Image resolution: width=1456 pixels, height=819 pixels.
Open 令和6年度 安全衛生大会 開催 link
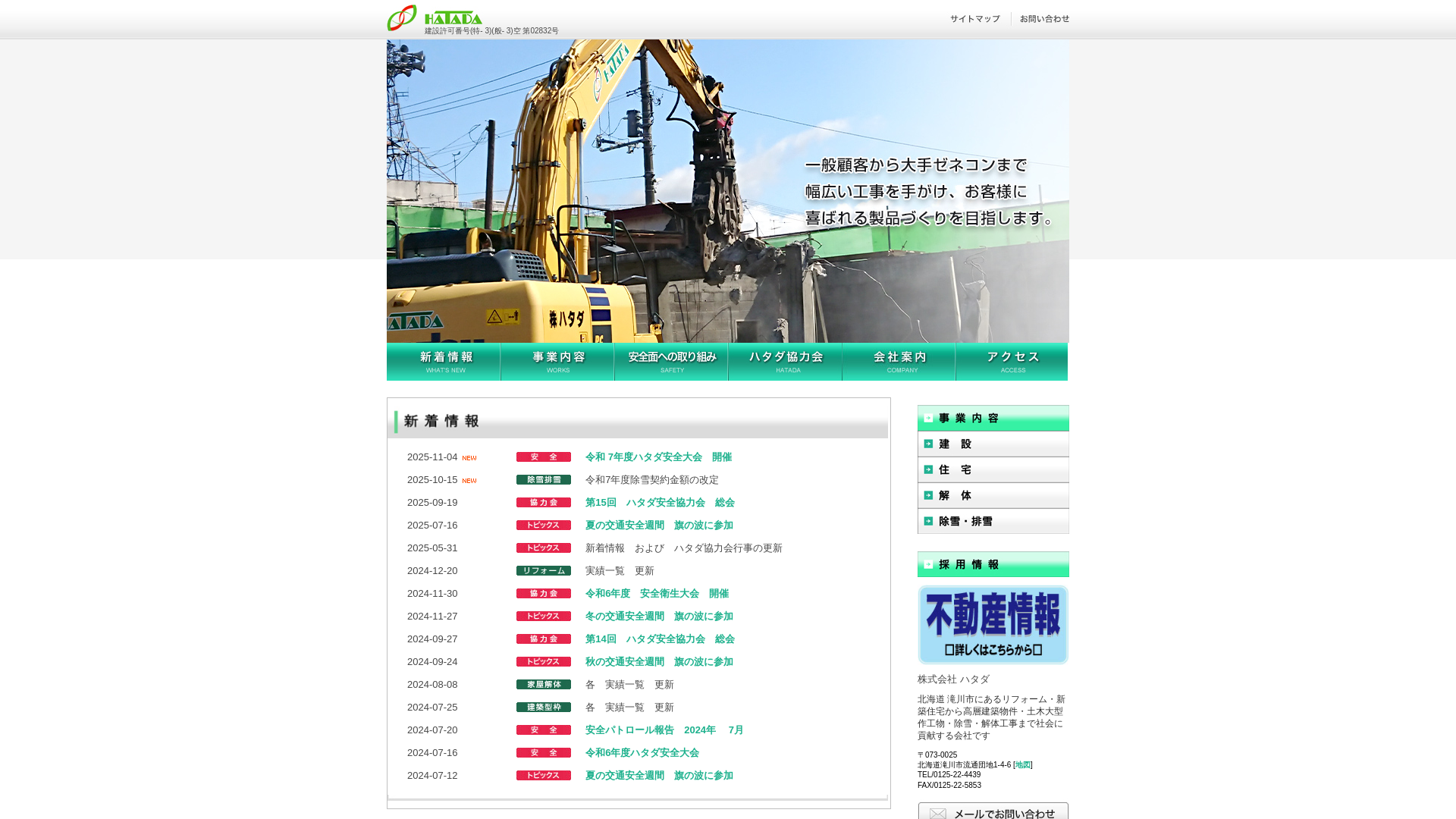(x=657, y=594)
